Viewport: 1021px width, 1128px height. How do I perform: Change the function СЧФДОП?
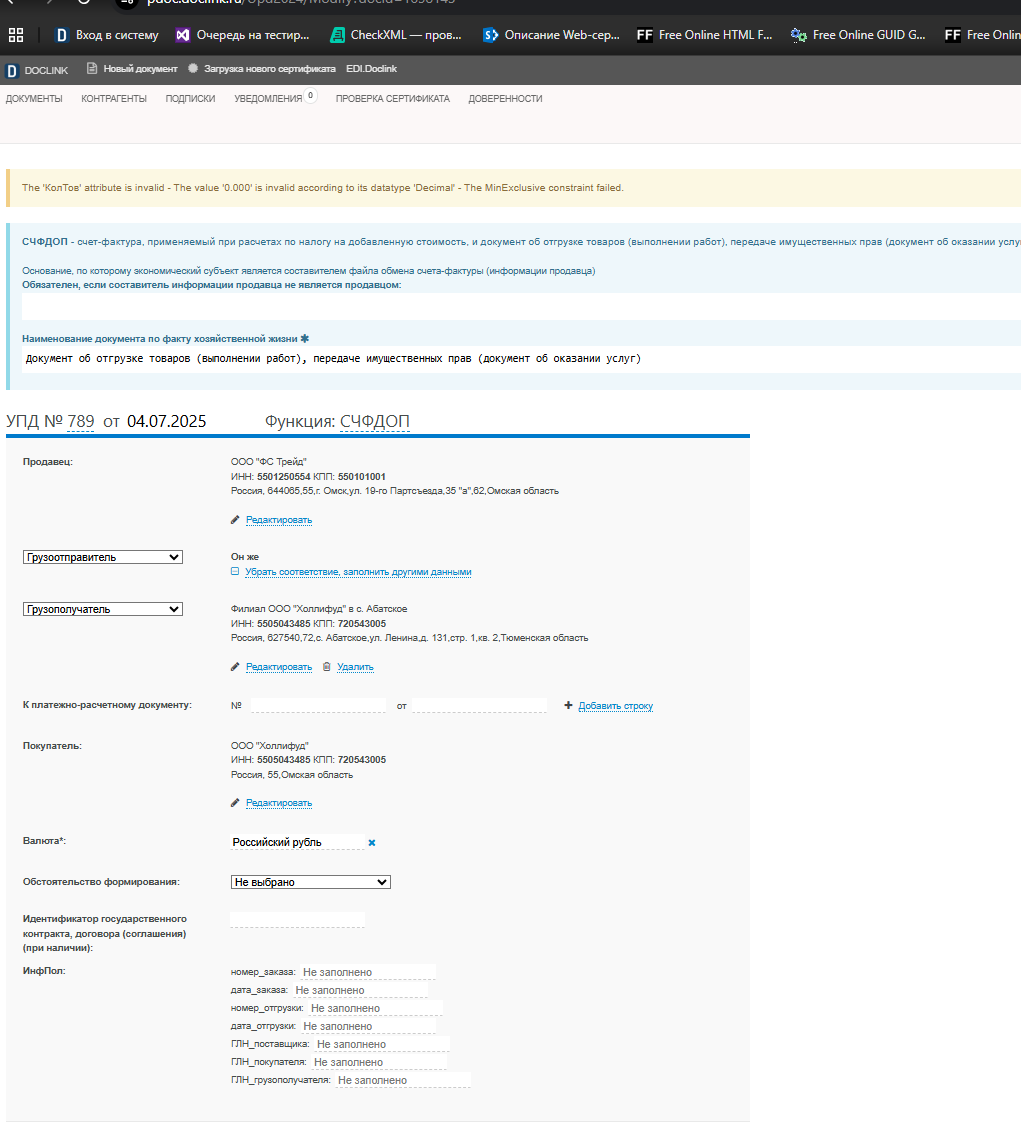(374, 422)
